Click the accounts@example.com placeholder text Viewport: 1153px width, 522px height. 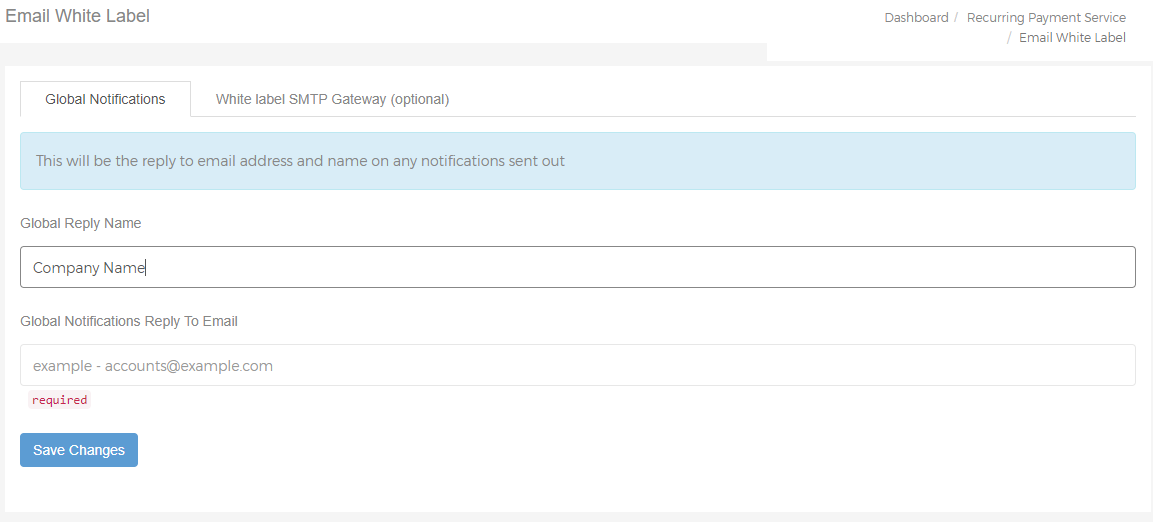[189, 365]
